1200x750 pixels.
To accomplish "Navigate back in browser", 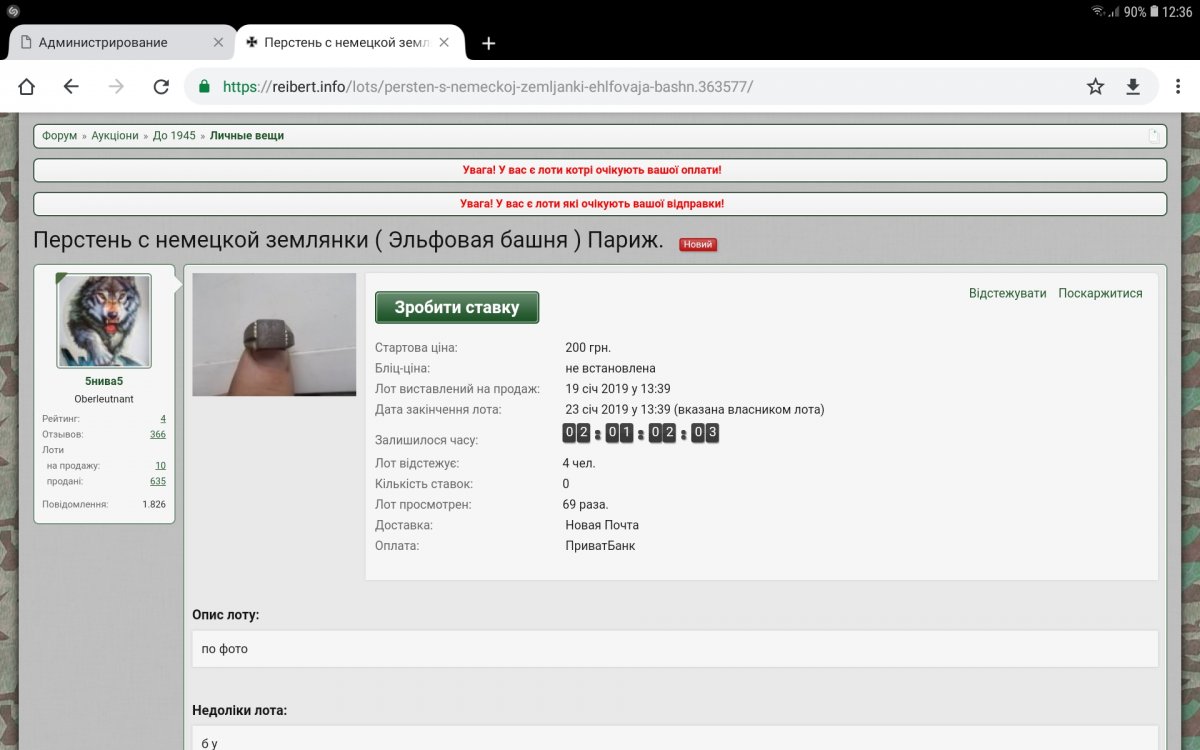I will (x=71, y=87).
